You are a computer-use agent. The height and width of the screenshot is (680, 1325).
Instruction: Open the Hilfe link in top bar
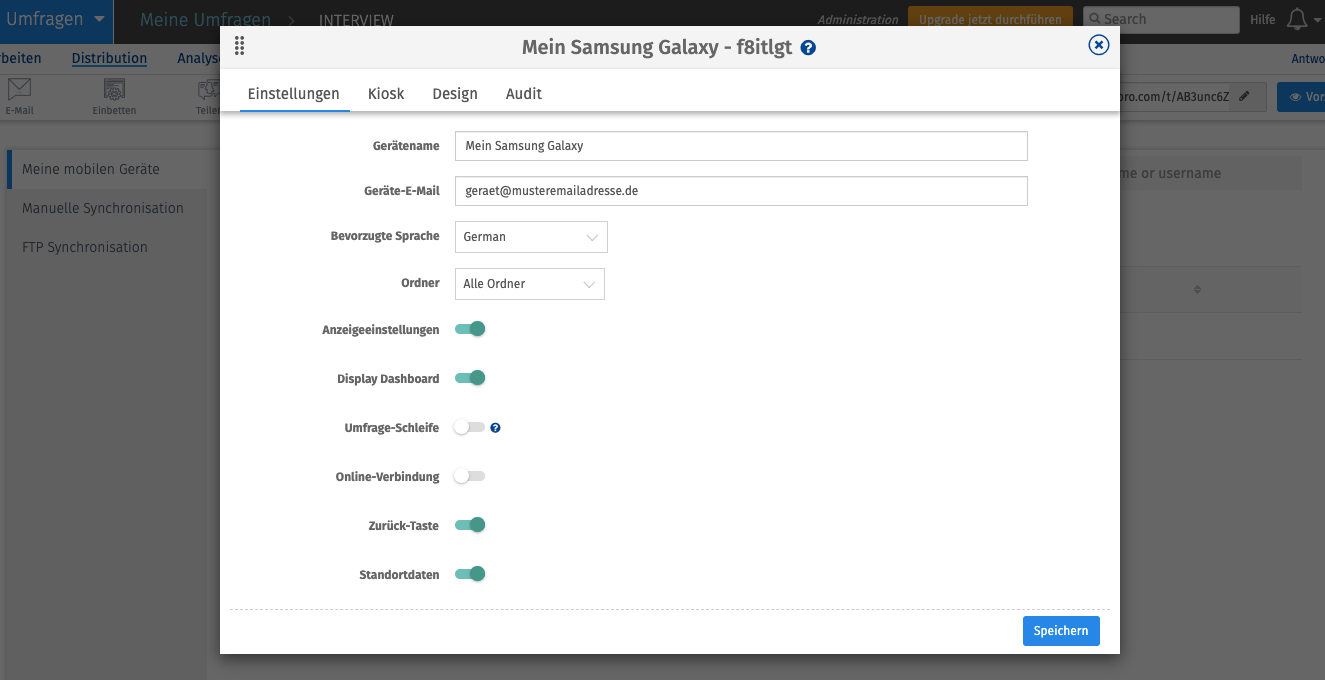click(x=1263, y=19)
